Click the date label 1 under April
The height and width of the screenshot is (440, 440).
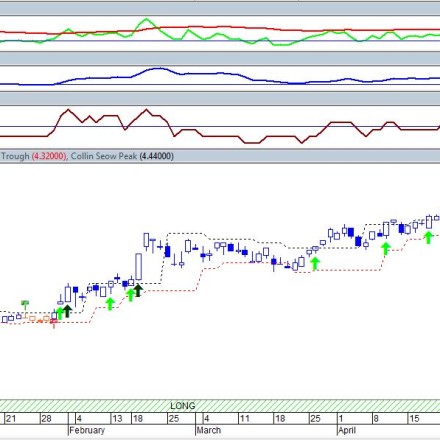(x=341, y=418)
